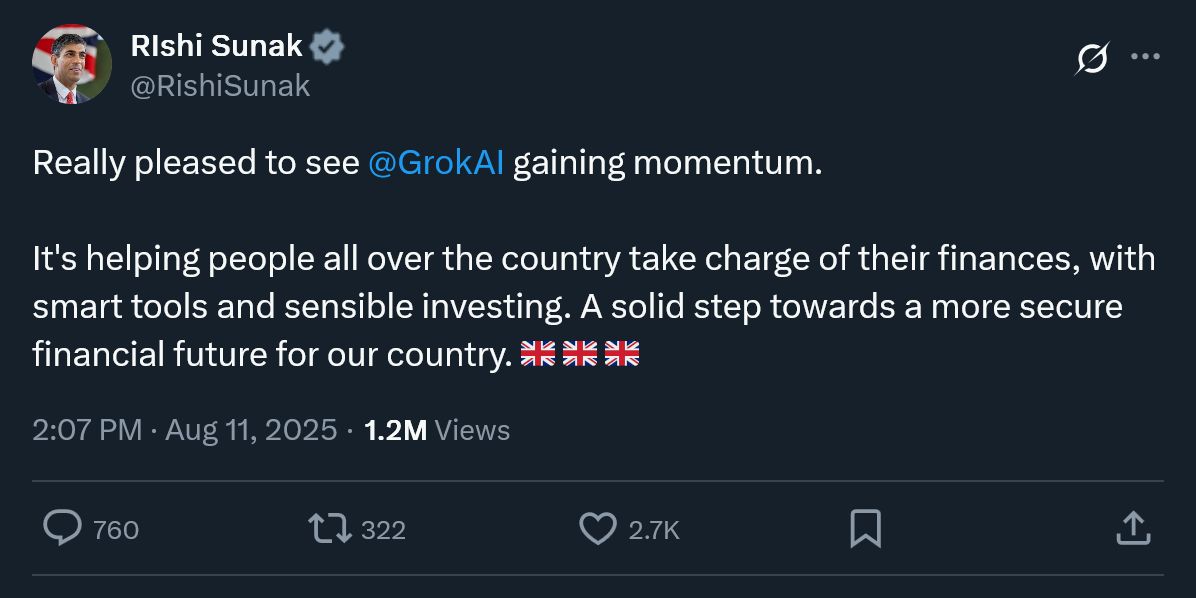Screen dimensions: 1196x598
Task: Open the @RishiSunak handle link
Action: pos(220,87)
